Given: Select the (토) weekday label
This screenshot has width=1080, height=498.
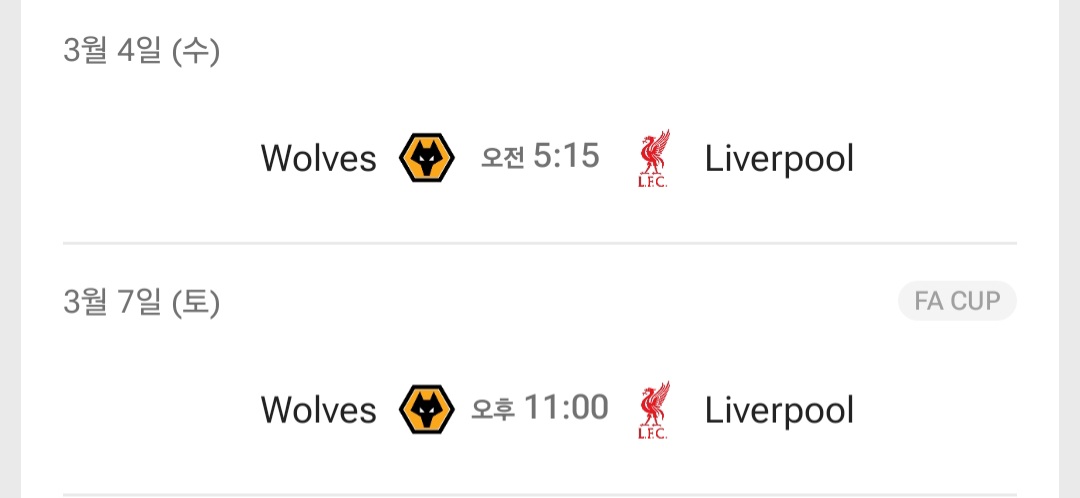Looking at the screenshot, I should pyautogui.click(x=196, y=303).
